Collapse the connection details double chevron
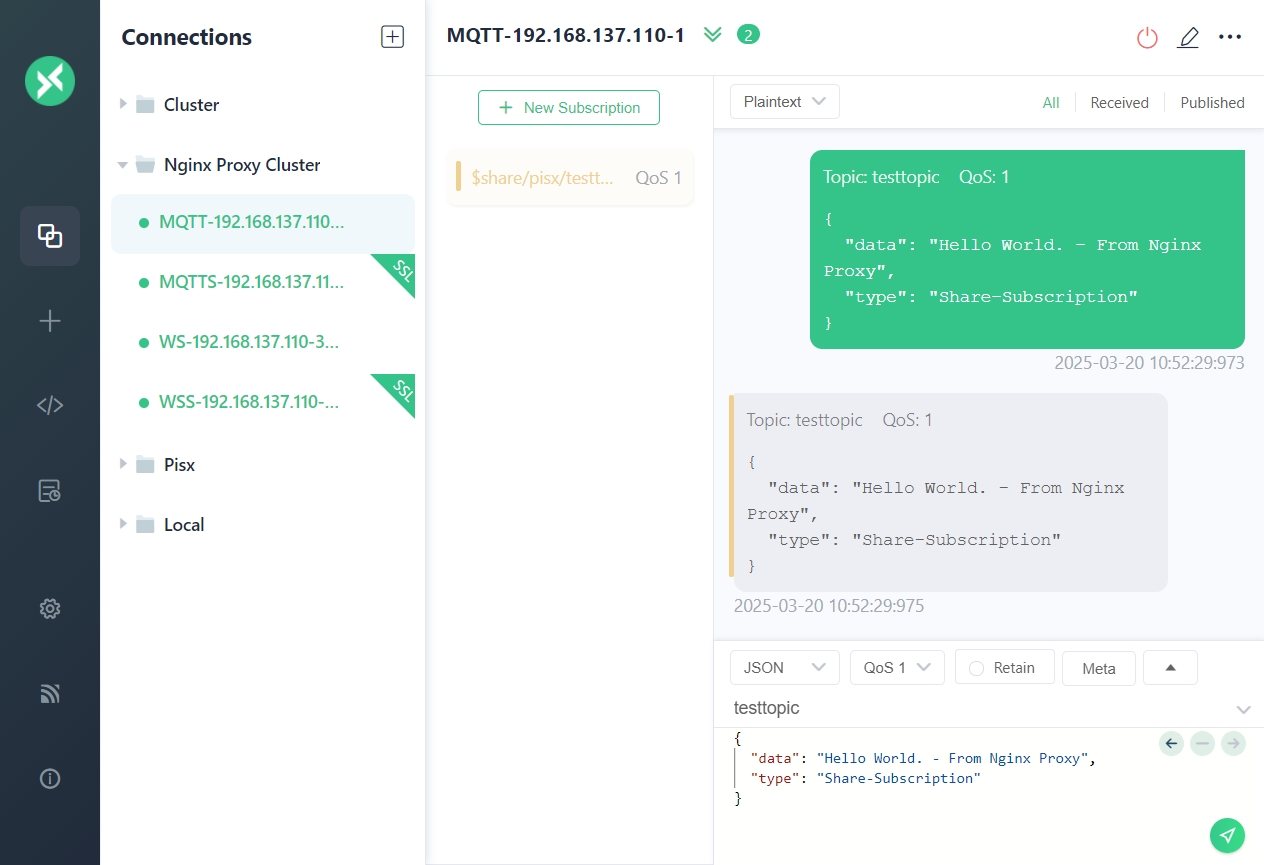This screenshot has height=865, width=1264. click(712, 35)
